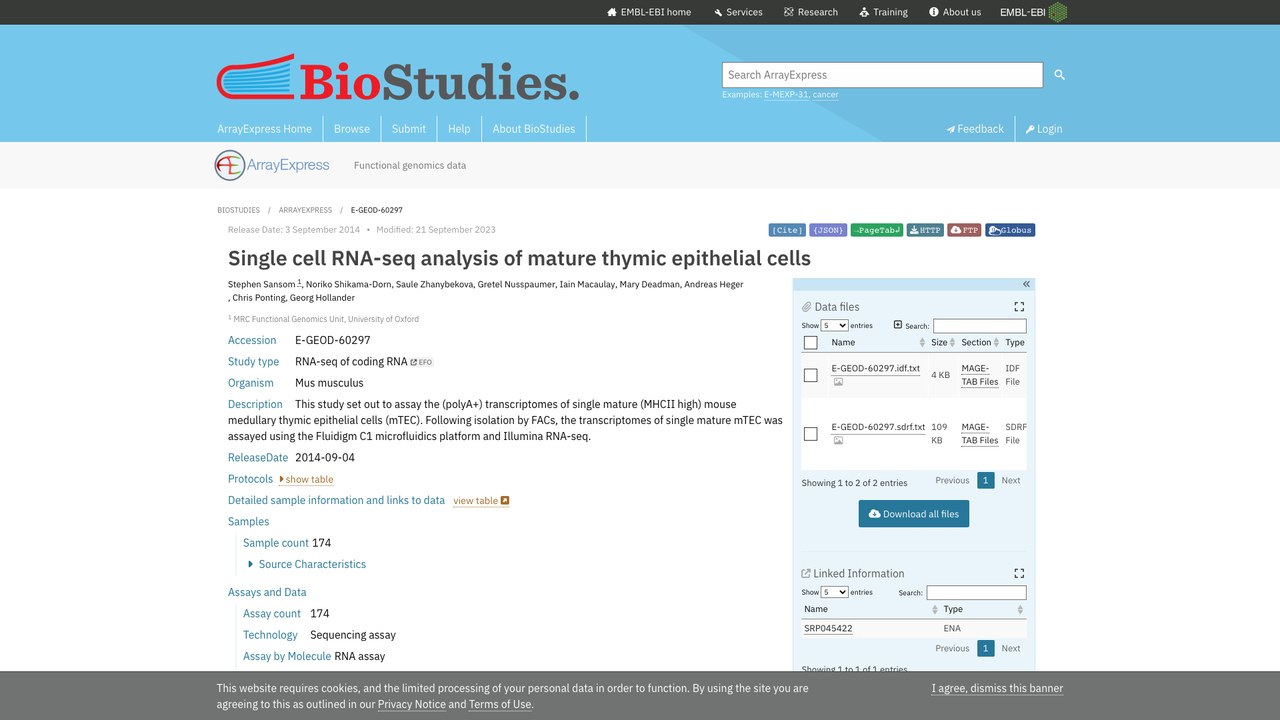Open the Login link

tap(1044, 129)
